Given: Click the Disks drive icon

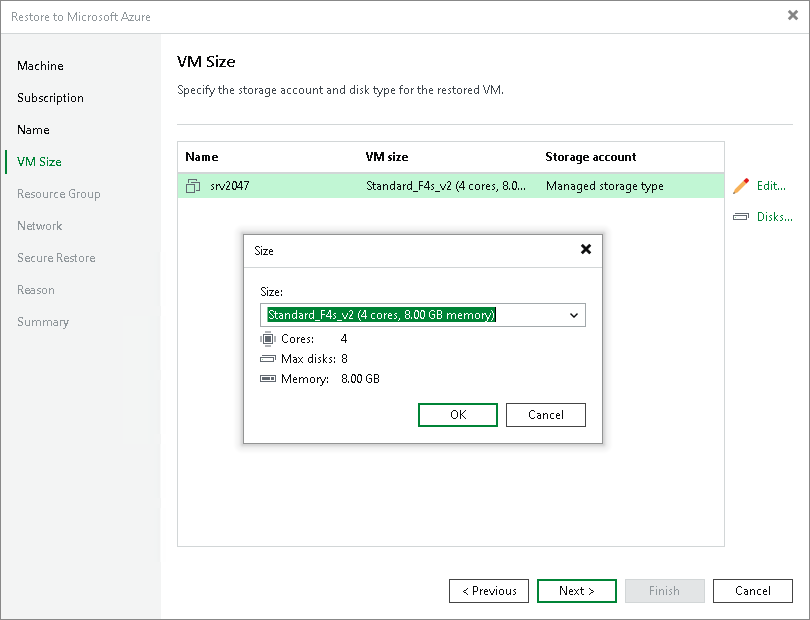Looking at the screenshot, I should [741, 216].
